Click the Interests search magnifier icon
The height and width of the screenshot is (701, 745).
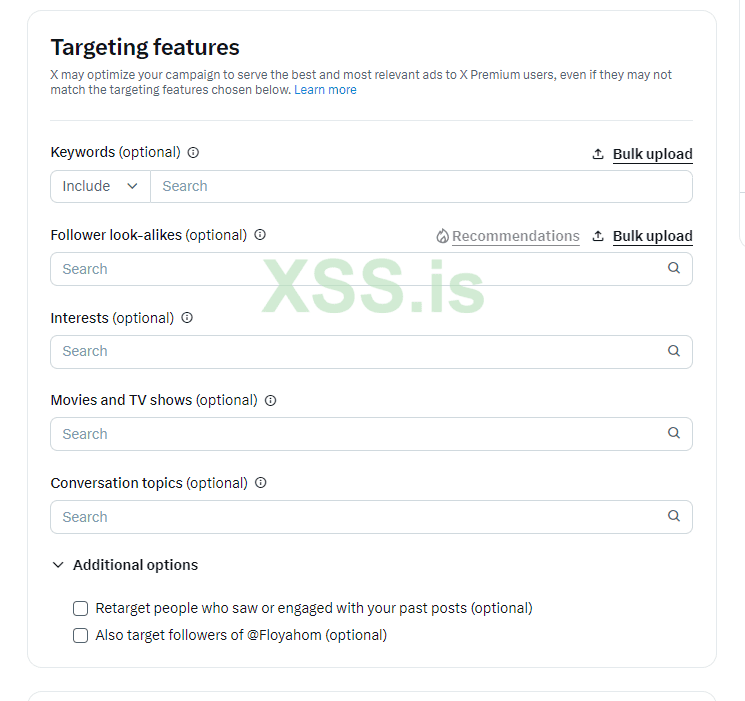(x=674, y=351)
